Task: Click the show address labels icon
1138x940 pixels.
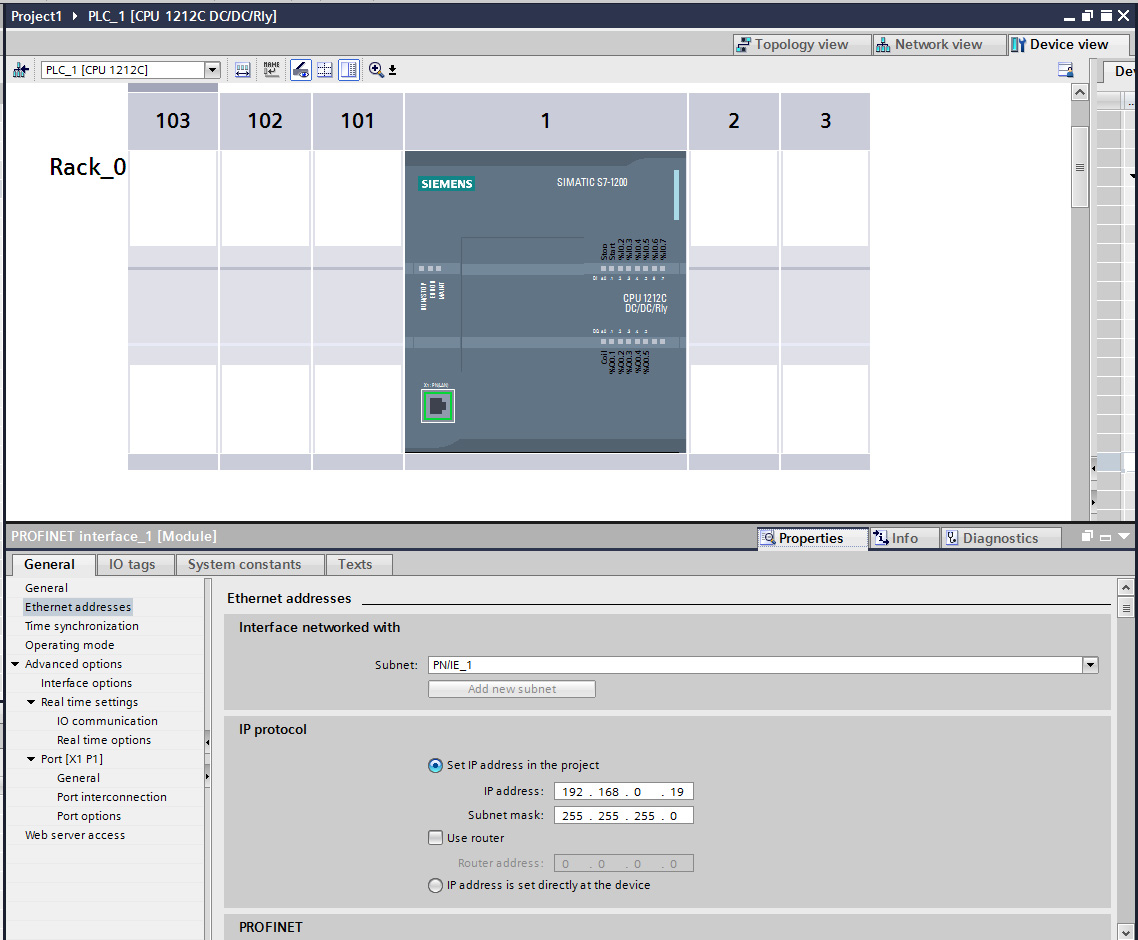Action: tap(243, 70)
